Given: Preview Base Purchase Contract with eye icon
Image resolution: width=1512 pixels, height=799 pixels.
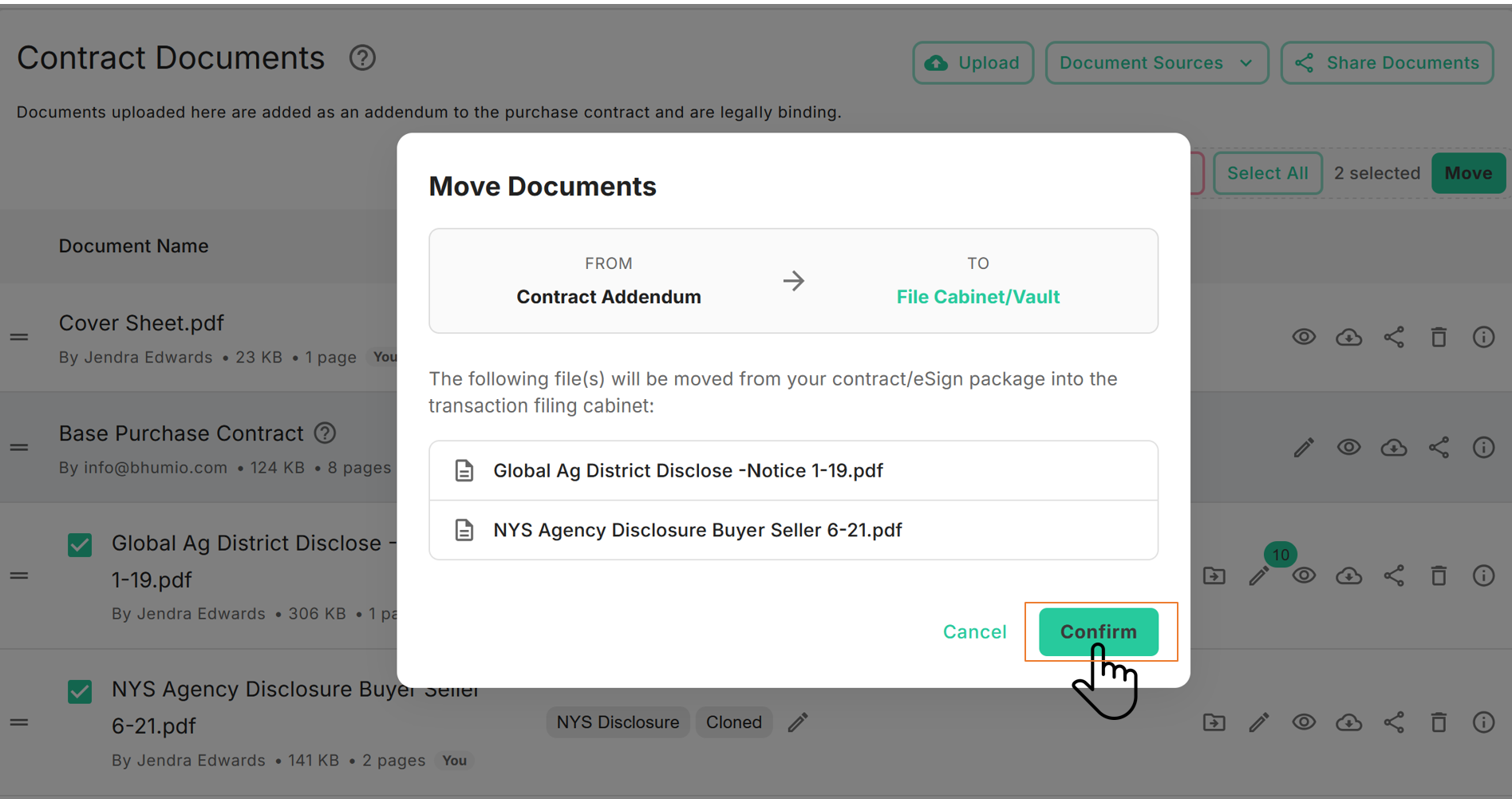Looking at the screenshot, I should click(x=1348, y=447).
